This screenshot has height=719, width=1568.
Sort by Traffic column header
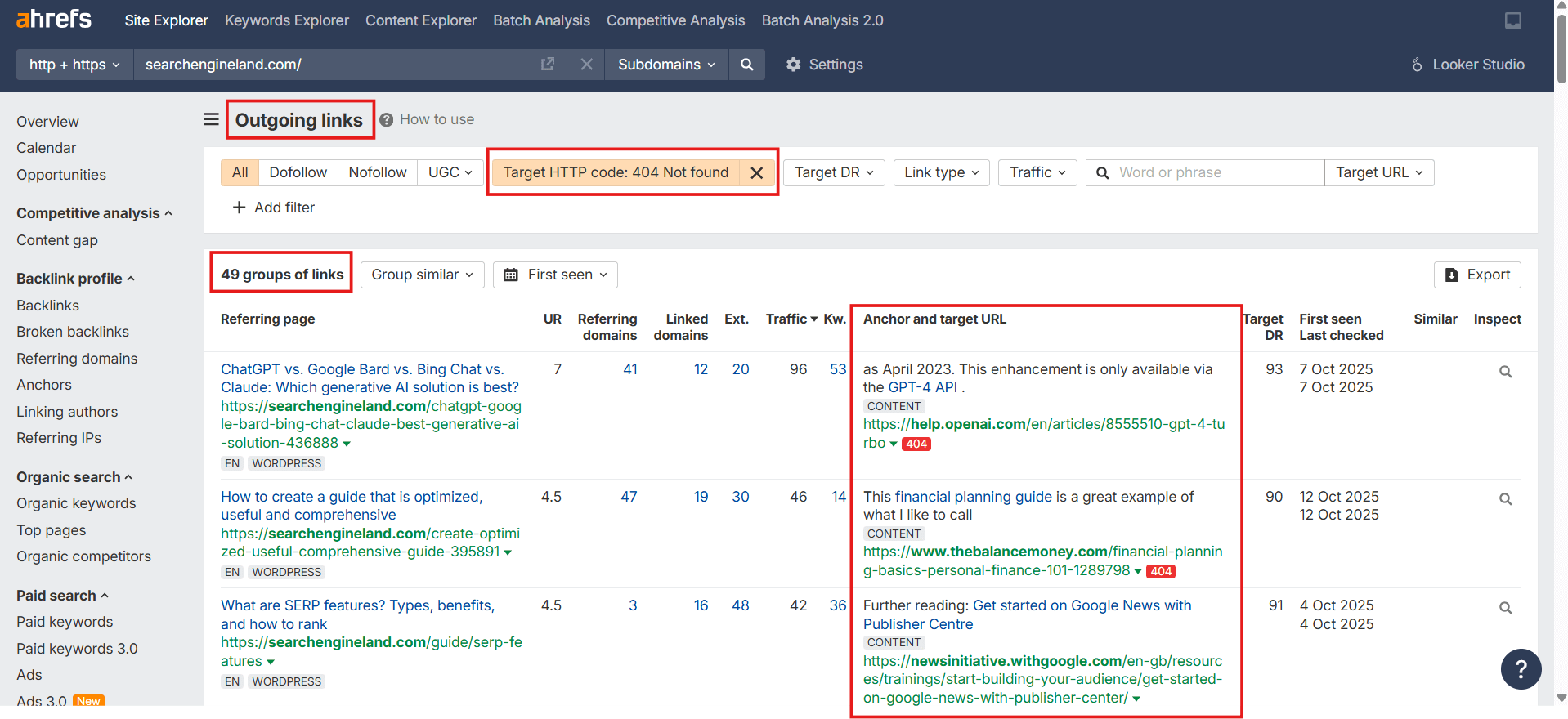[791, 319]
